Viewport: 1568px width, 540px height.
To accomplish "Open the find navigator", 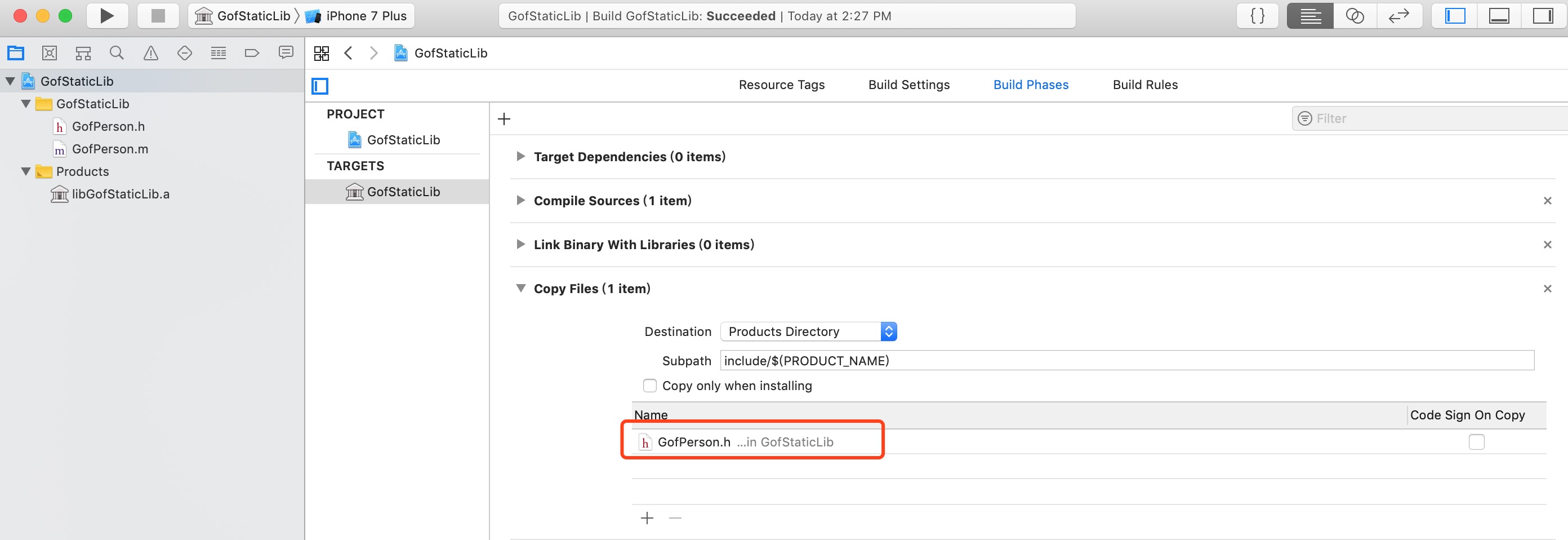I will click(117, 53).
